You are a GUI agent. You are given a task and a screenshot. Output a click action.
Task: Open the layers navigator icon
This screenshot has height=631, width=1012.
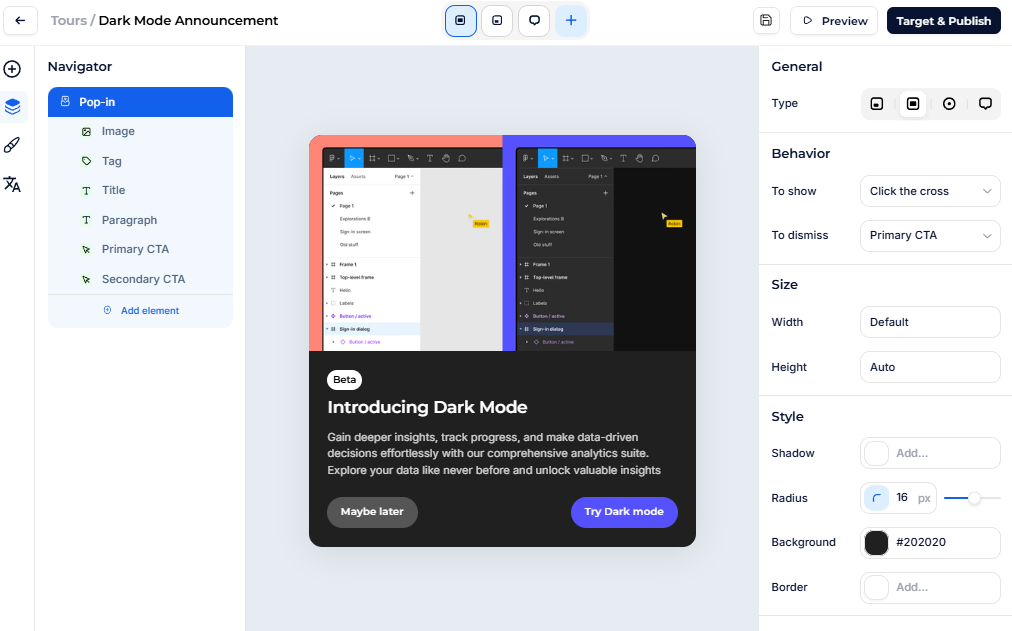pyautogui.click(x=12, y=107)
